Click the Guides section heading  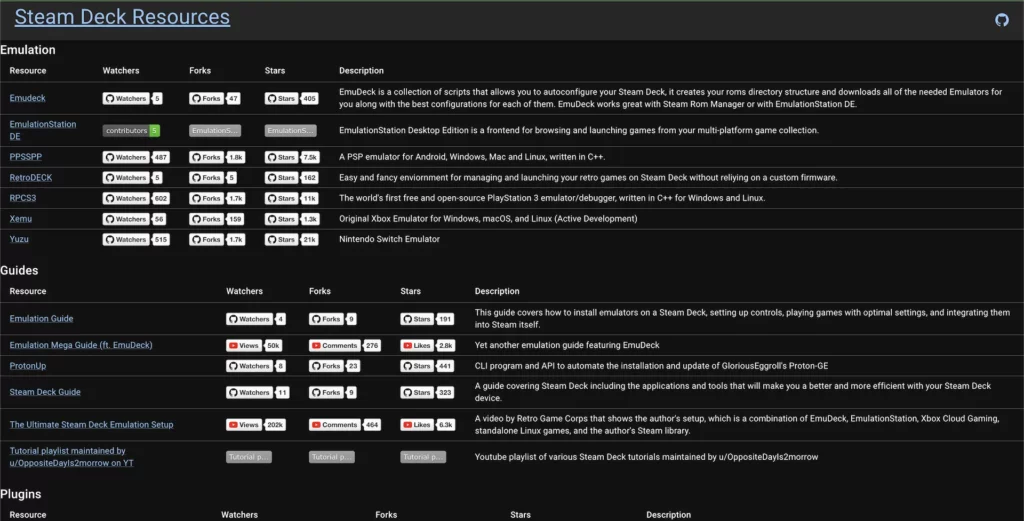[x=19, y=270]
